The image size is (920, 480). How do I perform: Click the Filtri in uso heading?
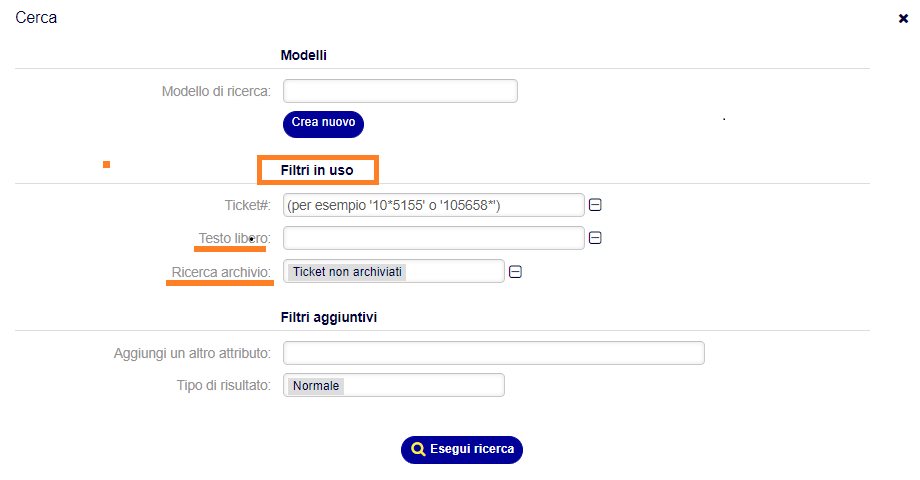point(317,170)
